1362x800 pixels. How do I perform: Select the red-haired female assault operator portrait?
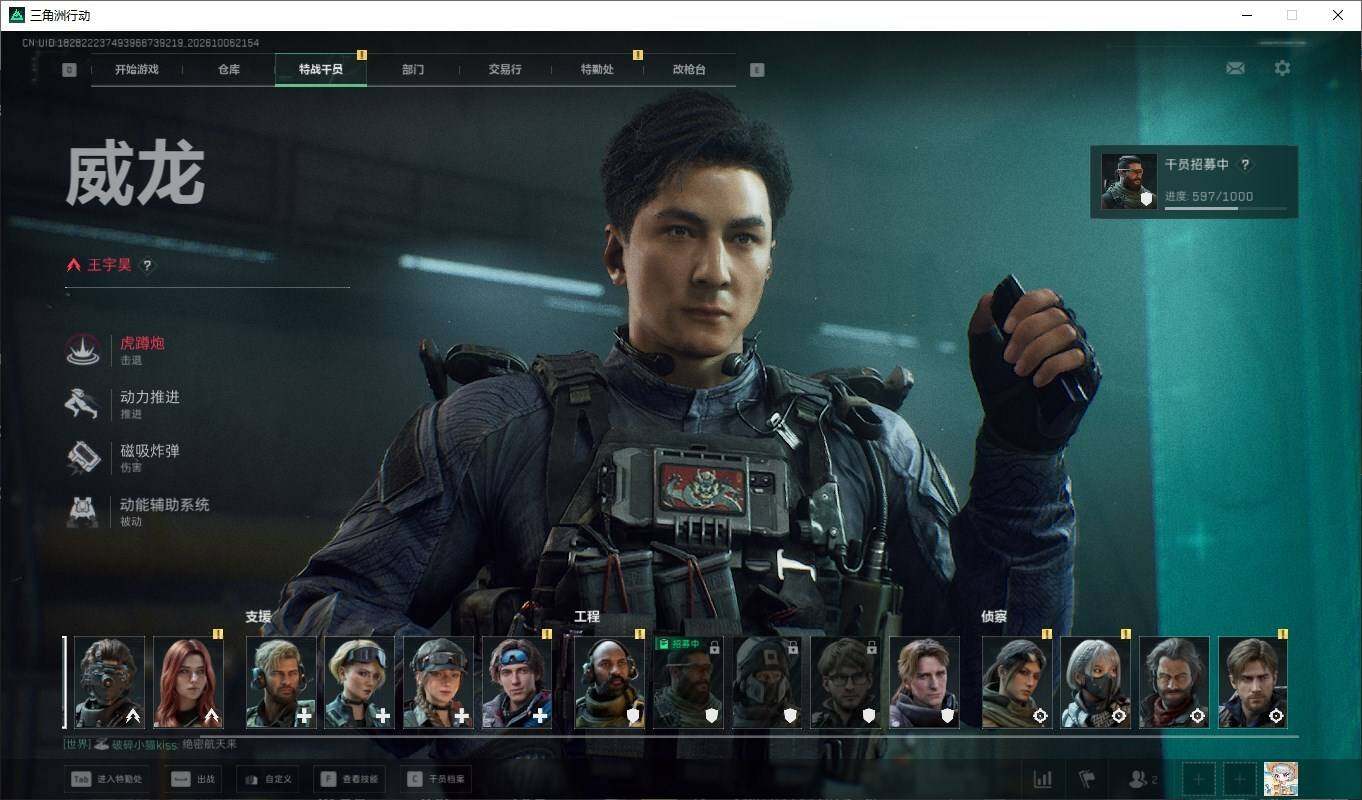(x=189, y=682)
